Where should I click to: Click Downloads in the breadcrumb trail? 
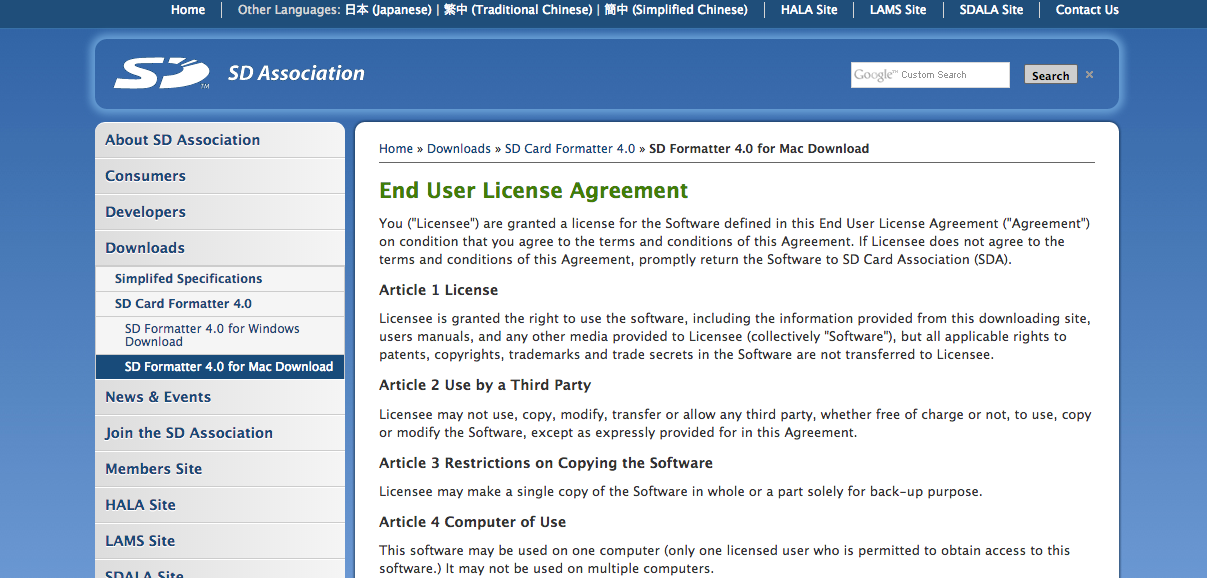click(458, 149)
